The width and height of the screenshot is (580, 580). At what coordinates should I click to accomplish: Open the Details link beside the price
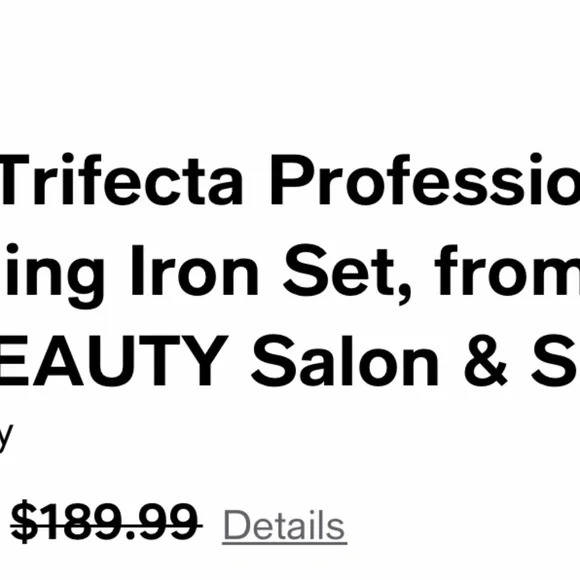tap(284, 525)
